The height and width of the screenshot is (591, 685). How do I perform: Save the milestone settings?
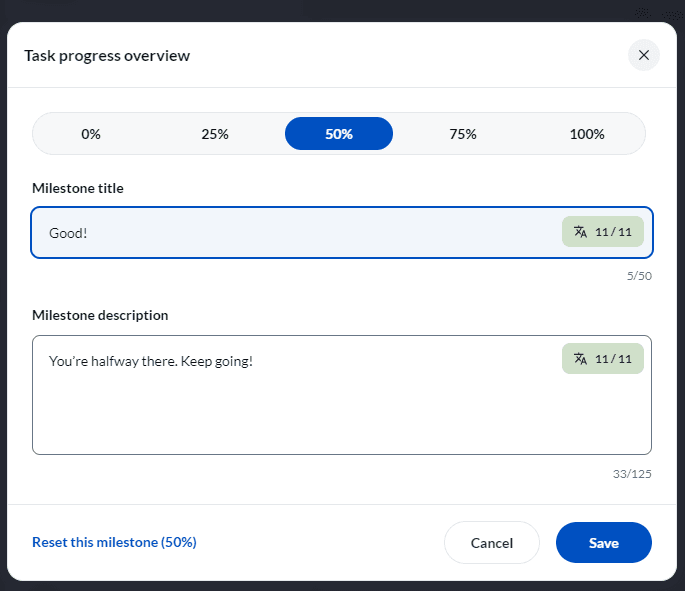604,543
